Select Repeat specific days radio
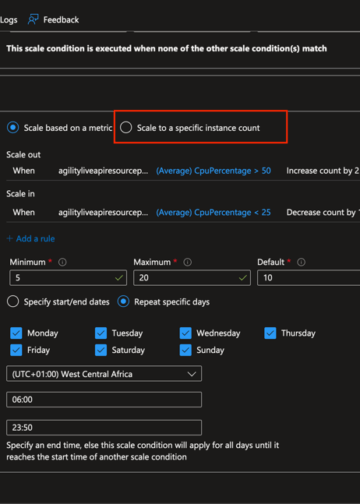The image size is (360, 504). [x=123, y=301]
